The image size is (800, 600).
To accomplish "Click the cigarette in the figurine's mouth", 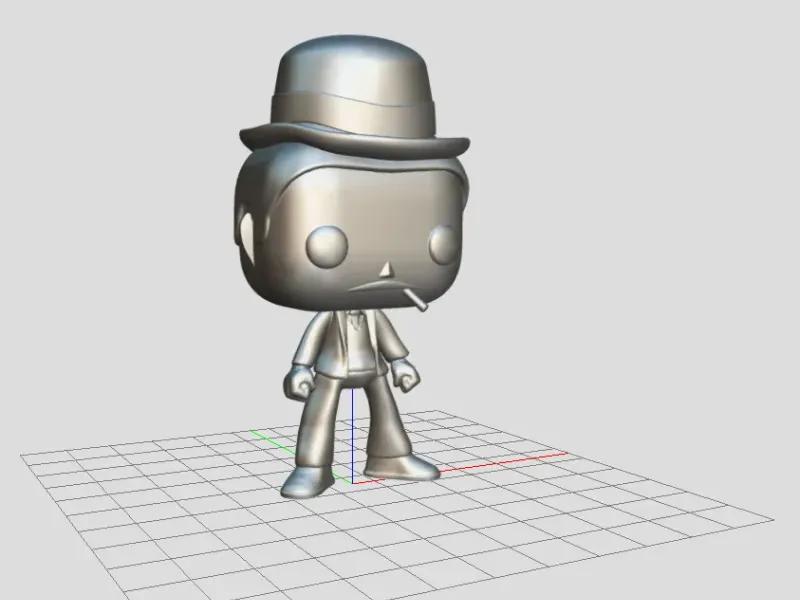I will pyautogui.click(x=415, y=300).
